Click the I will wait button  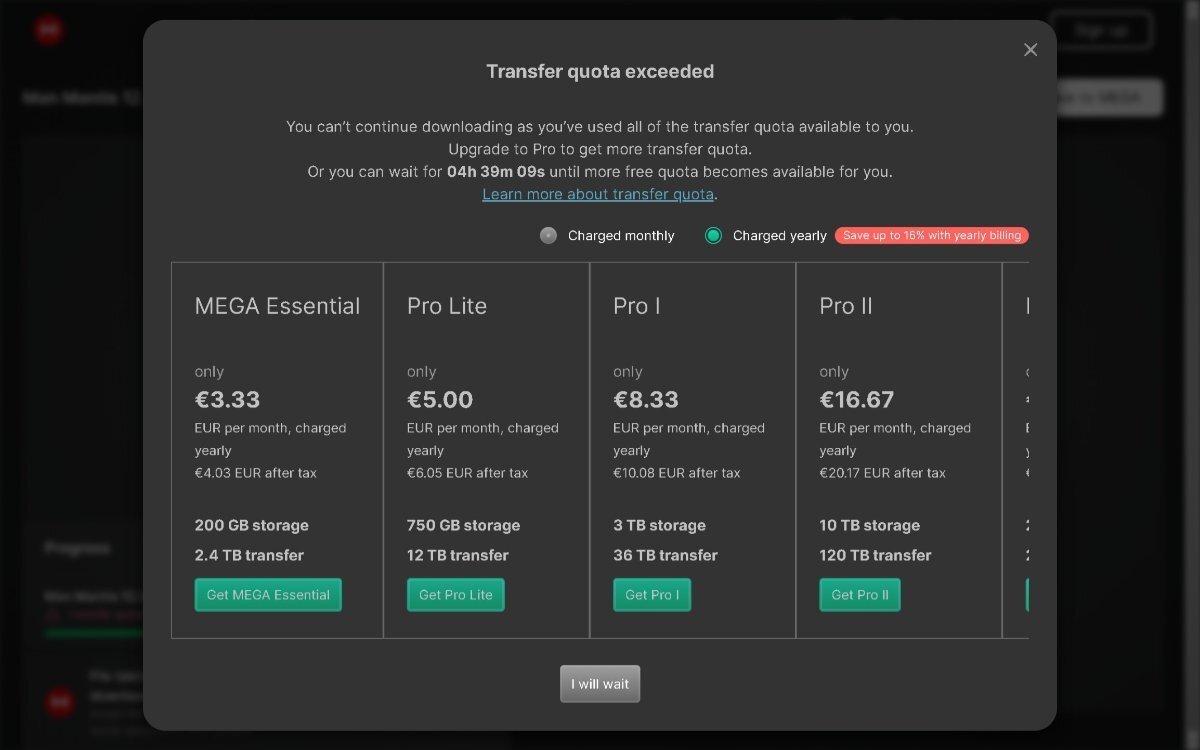pos(600,684)
